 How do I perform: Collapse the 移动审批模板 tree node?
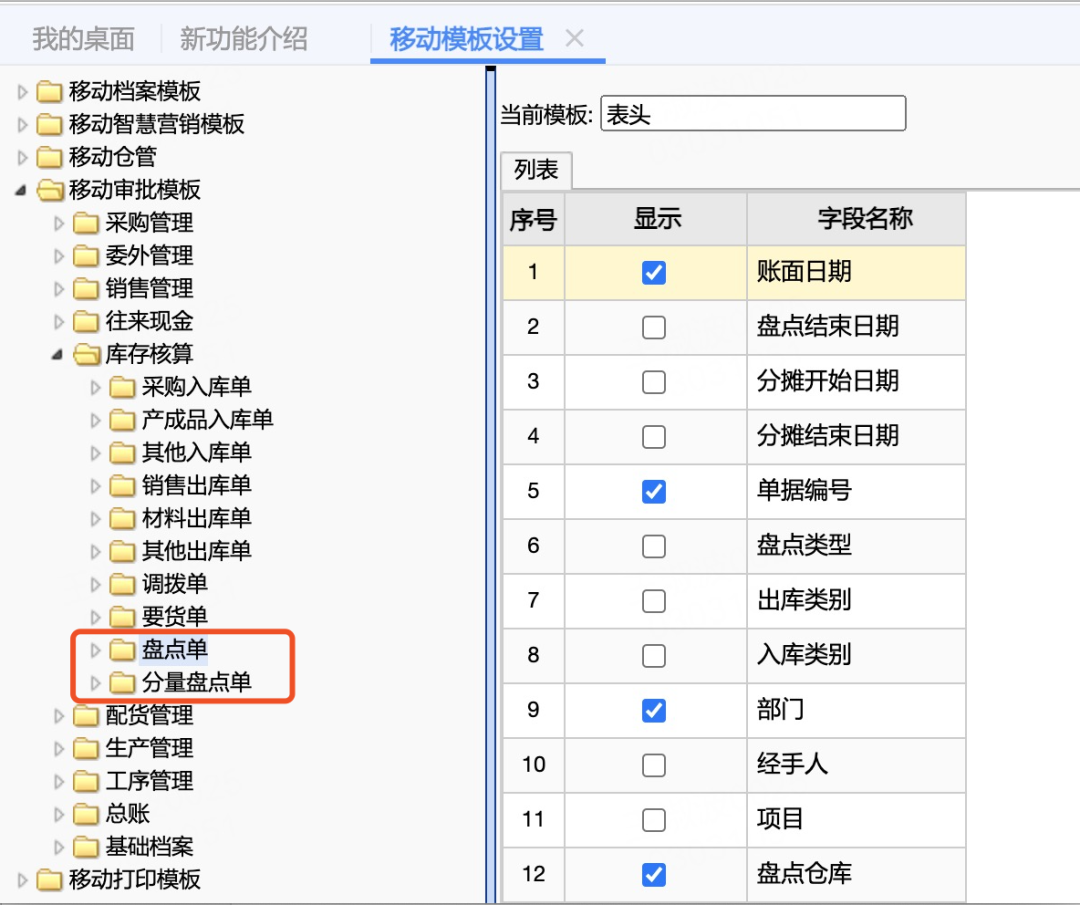pos(22,190)
